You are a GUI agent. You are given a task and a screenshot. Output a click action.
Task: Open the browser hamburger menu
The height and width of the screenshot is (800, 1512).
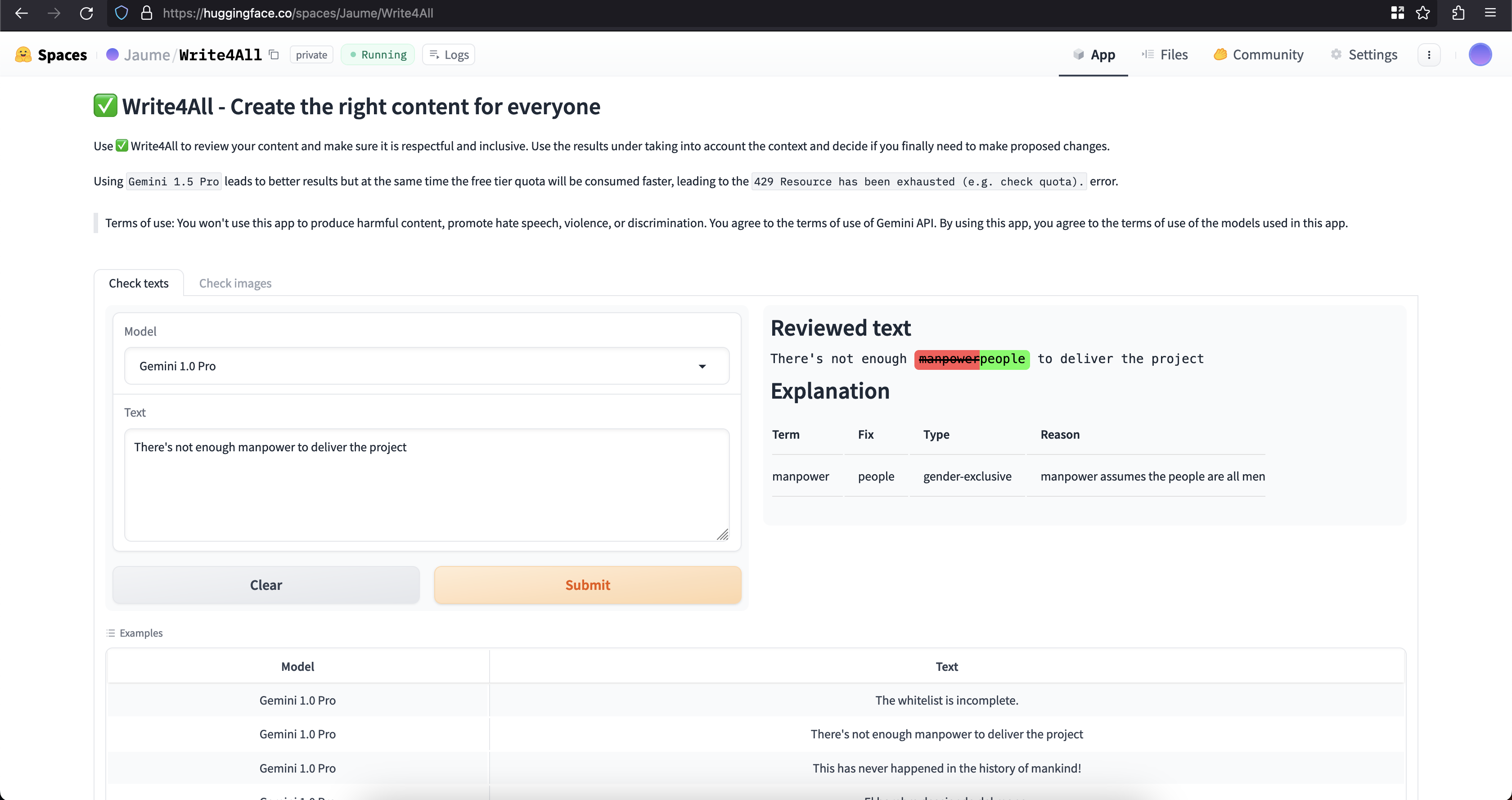coord(1490,13)
